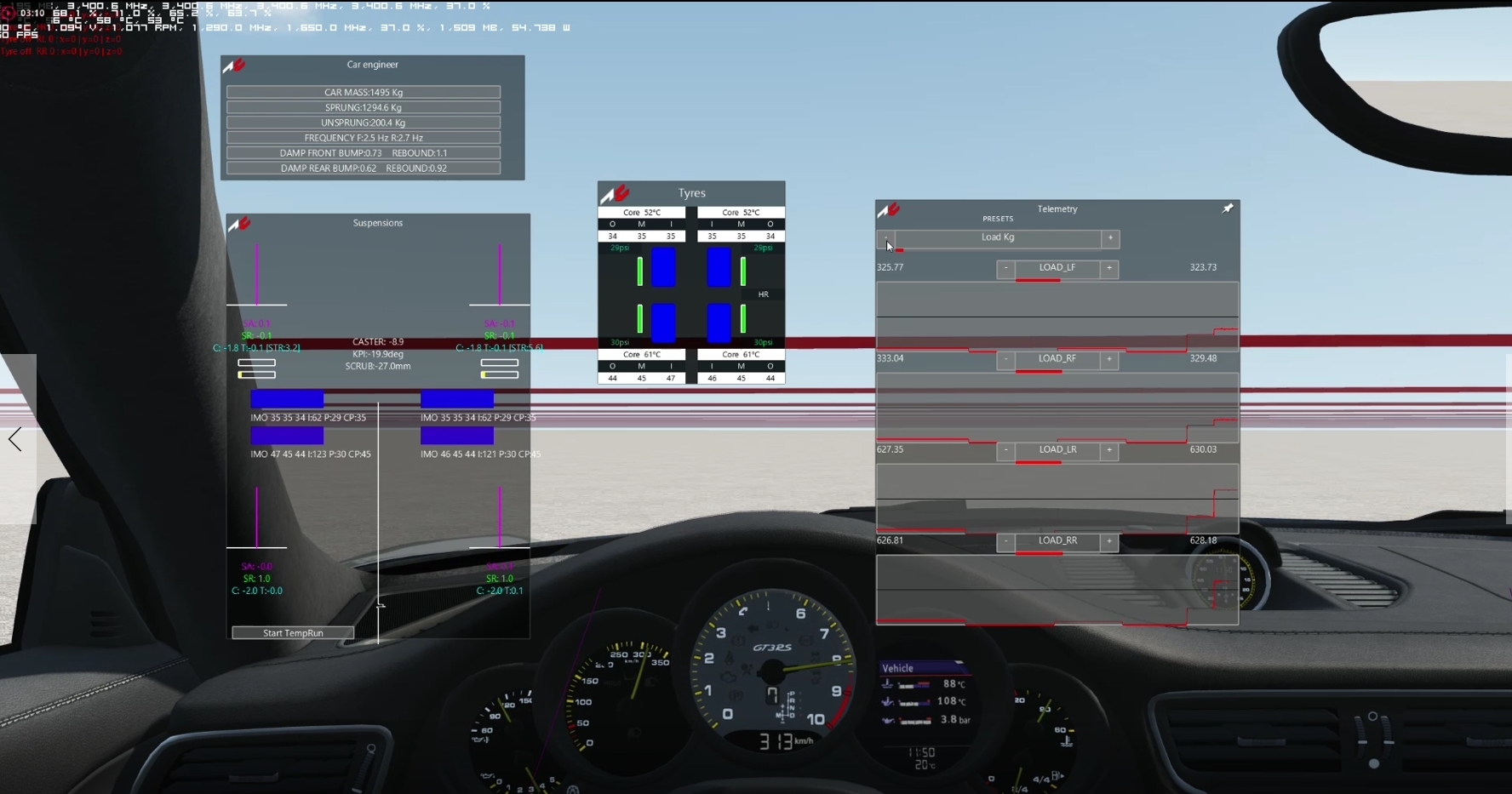Click the Suspensions window title
Image resolution: width=1512 pixels, height=794 pixels.
(378, 223)
